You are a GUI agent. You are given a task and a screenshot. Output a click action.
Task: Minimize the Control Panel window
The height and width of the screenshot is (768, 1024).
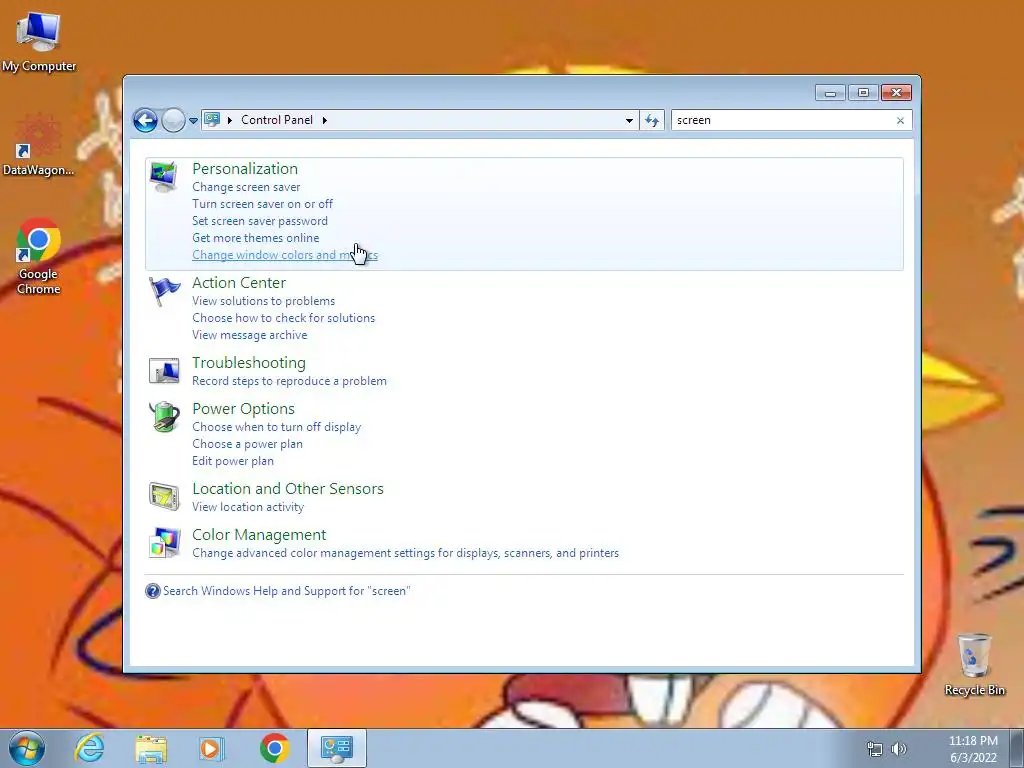[830, 93]
